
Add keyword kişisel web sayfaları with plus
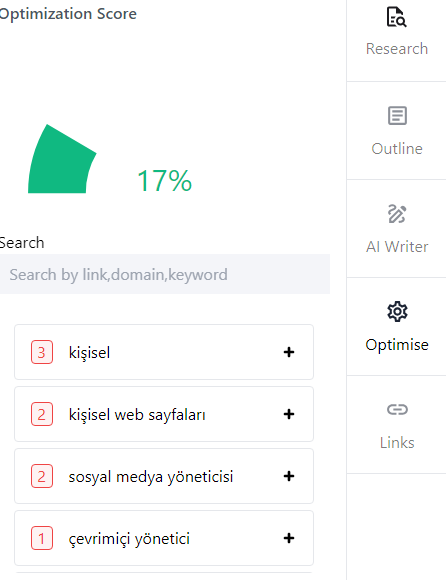click(x=289, y=414)
